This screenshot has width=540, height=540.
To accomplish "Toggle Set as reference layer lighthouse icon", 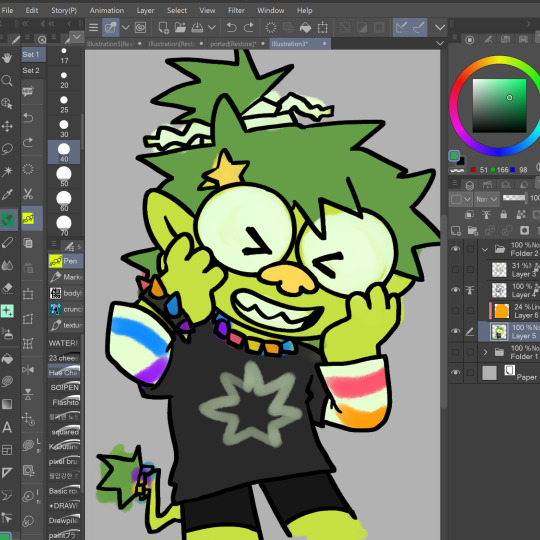I will (486, 215).
